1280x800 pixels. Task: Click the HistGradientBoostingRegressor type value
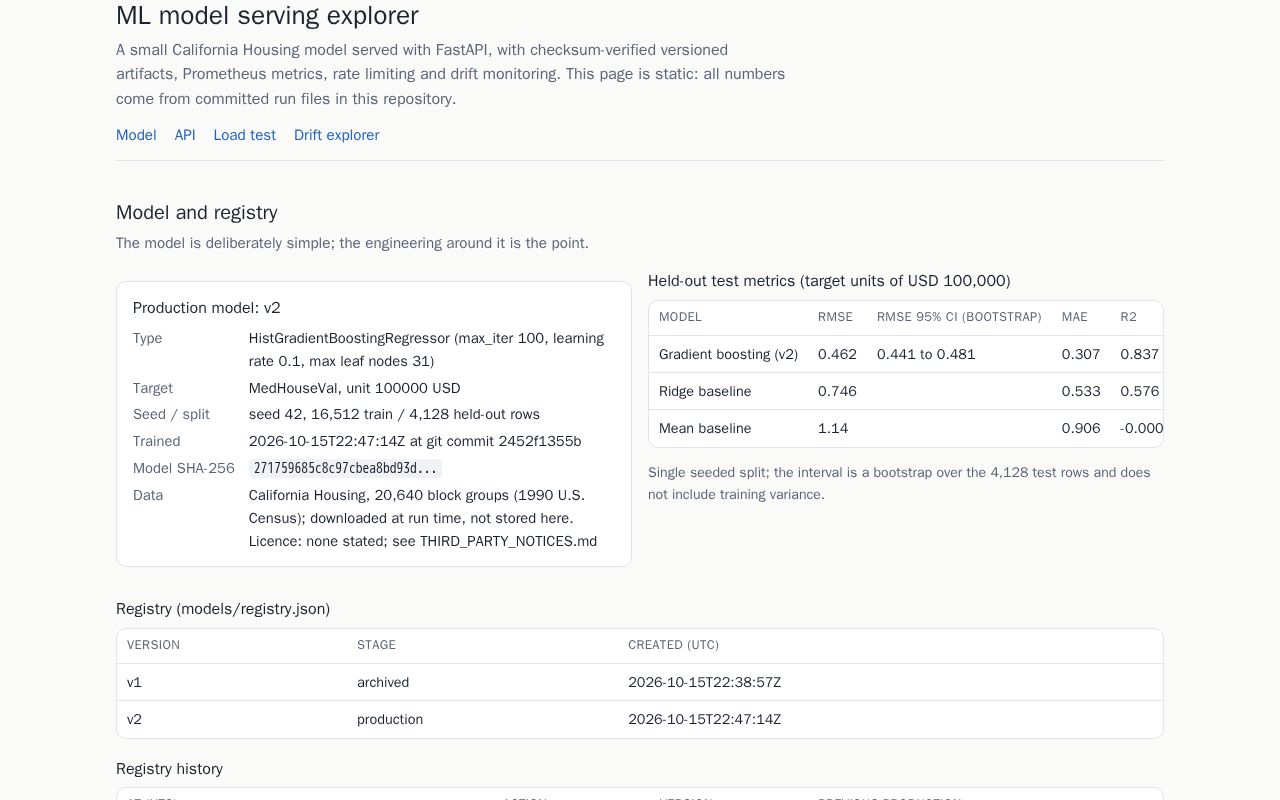tap(427, 350)
